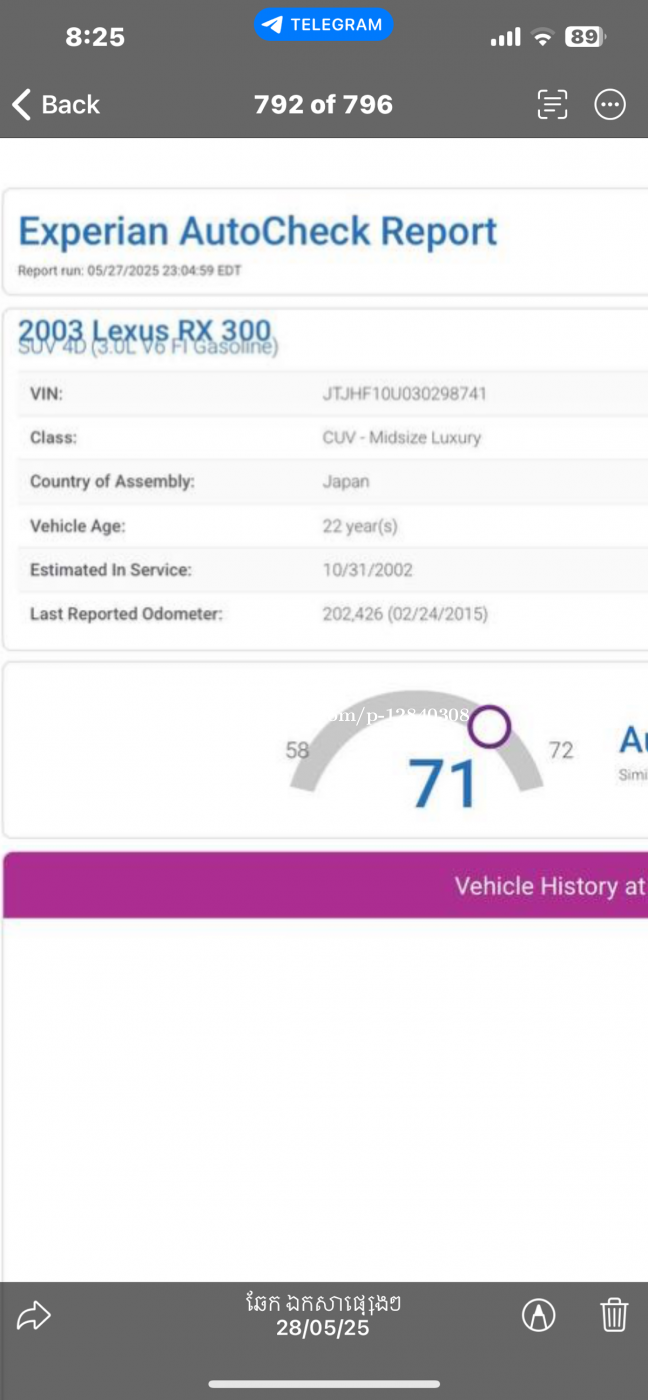Image resolution: width=648 pixels, height=1400 pixels.
Task: Delete with the trash icon
Action: pos(614,1315)
